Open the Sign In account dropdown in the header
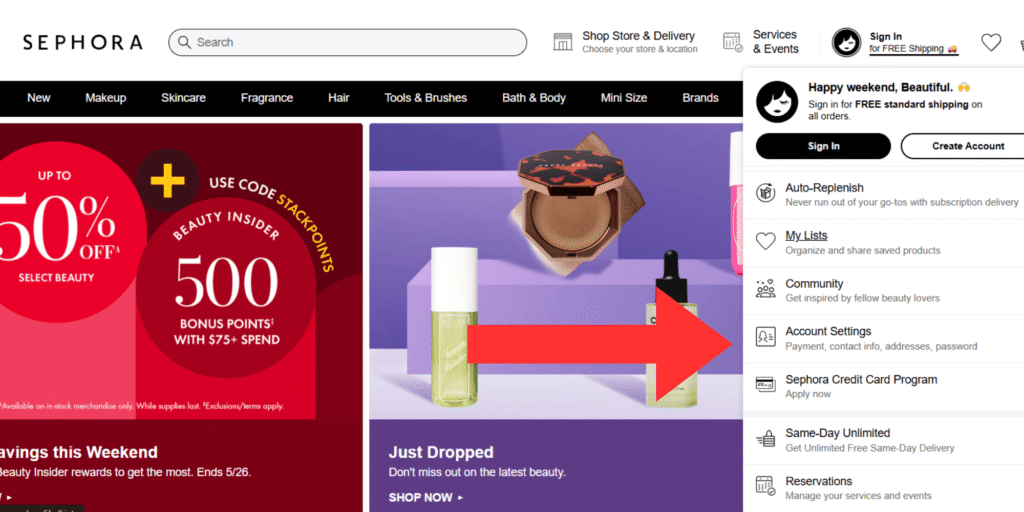 coord(895,42)
